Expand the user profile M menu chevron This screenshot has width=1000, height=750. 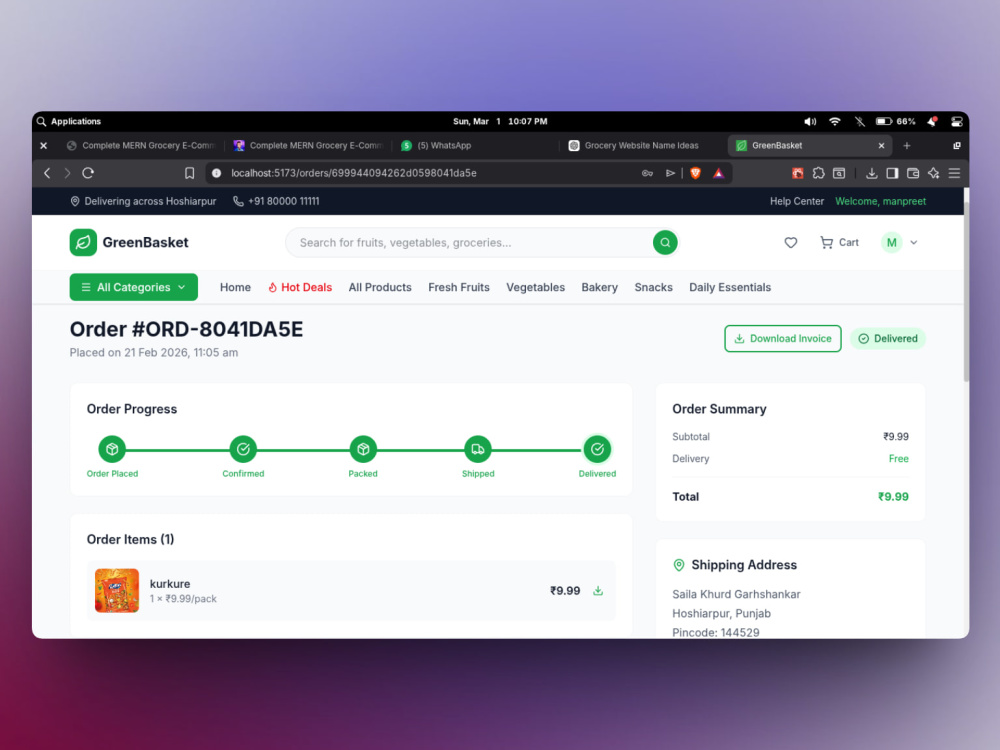click(914, 242)
